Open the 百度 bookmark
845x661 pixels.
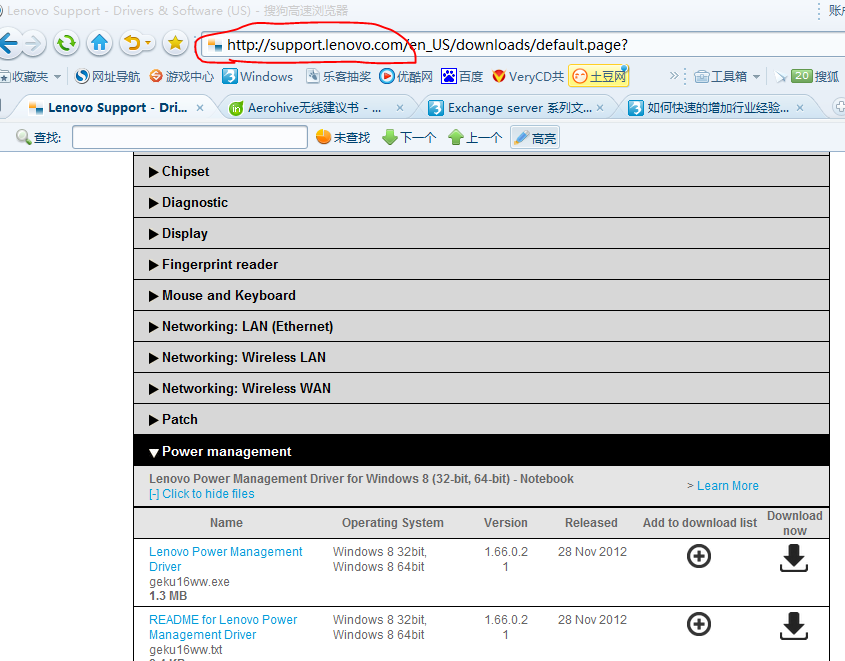click(x=462, y=76)
